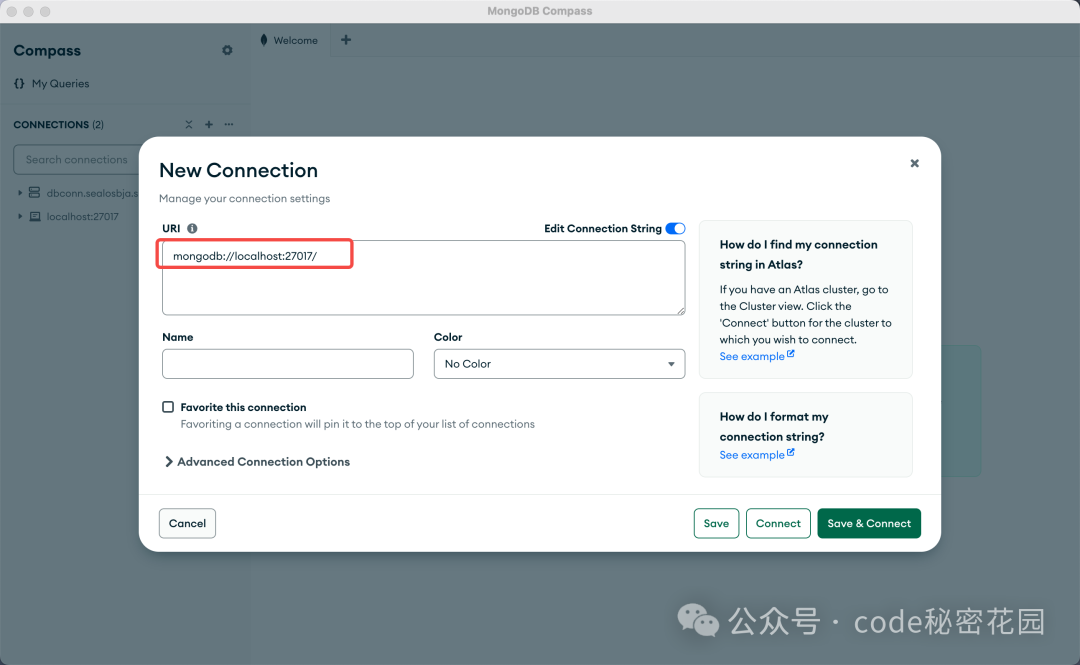This screenshot has width=1080, height=665.
Task: Expand the dbconn.sealosbja connection tree
Action: tap(20, 192)
